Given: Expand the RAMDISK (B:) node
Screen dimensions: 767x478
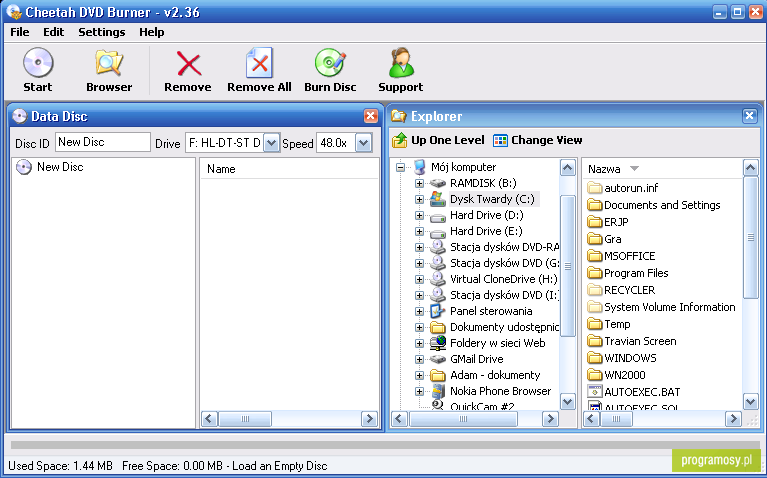Looking at the screenshot, I should [x=419, y=183].
